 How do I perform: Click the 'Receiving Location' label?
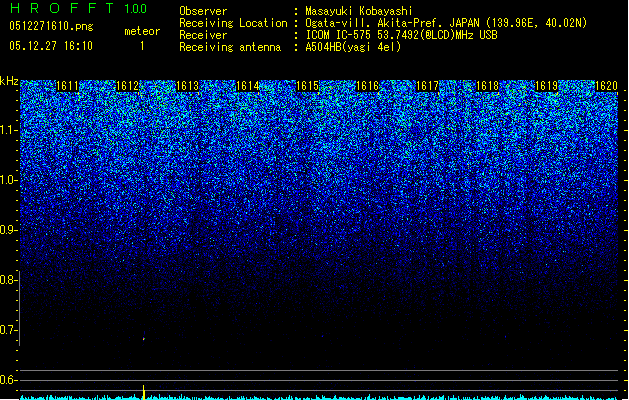(x=233, y=23)
